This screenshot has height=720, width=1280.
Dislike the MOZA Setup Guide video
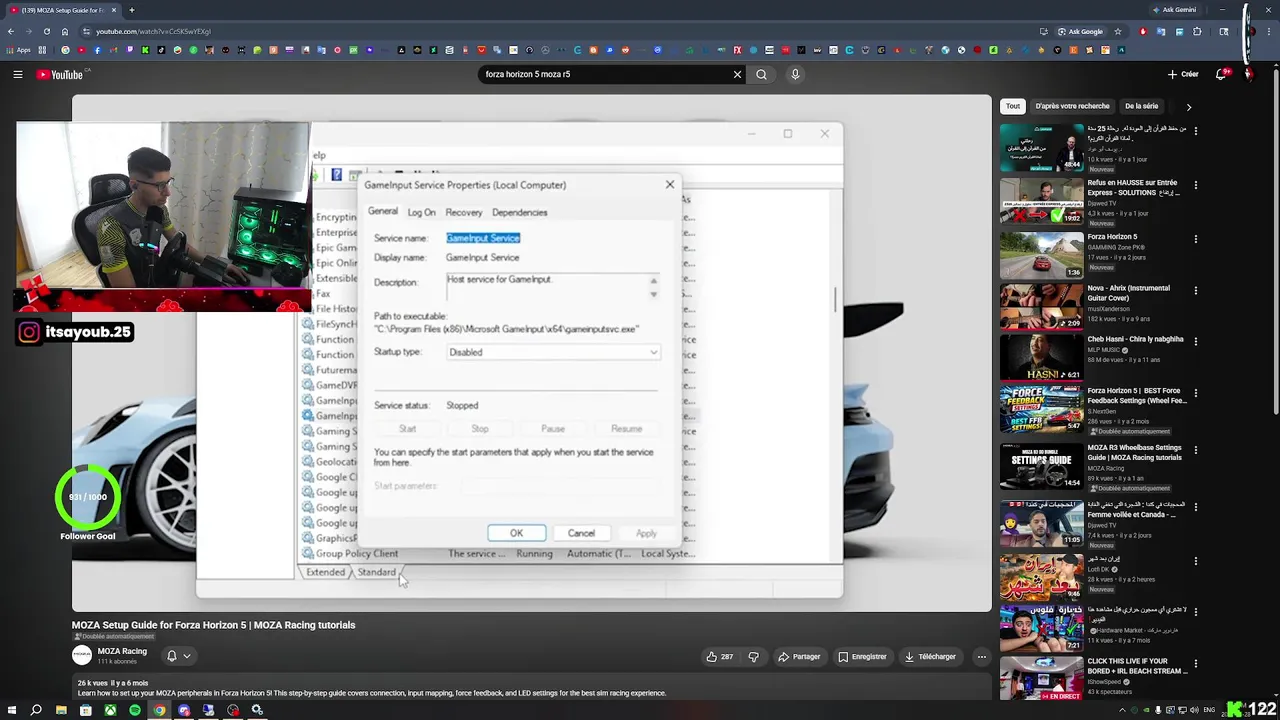click(x=754, y=657)
